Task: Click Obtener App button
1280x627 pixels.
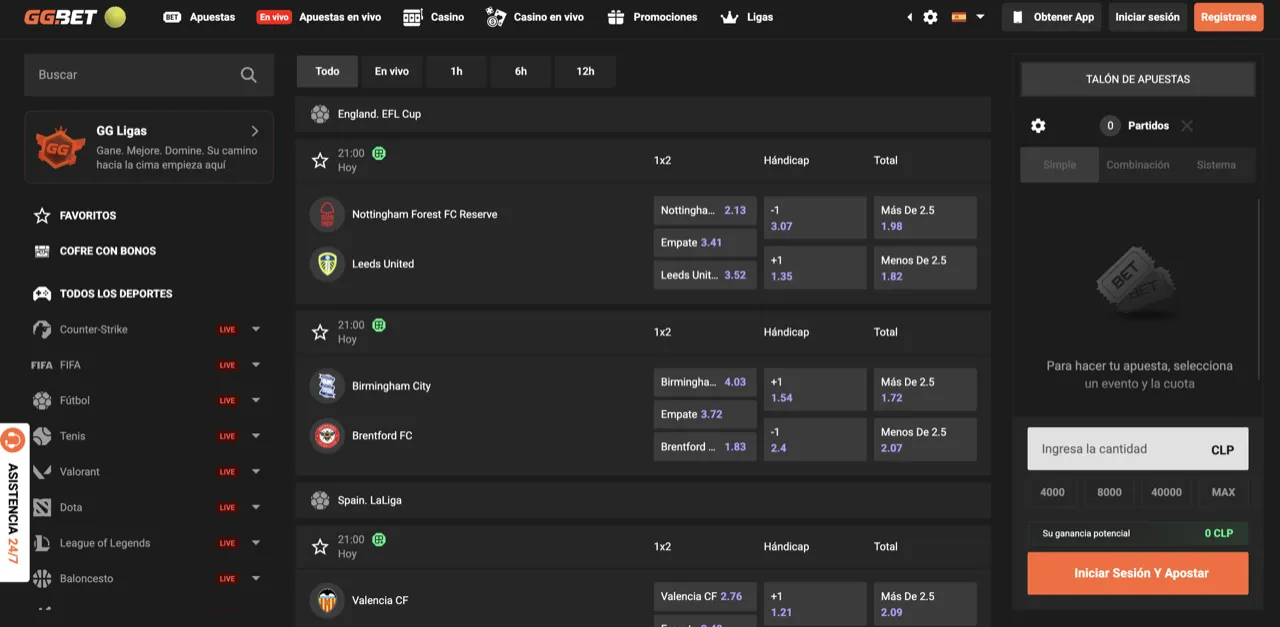Action: 1053,17
